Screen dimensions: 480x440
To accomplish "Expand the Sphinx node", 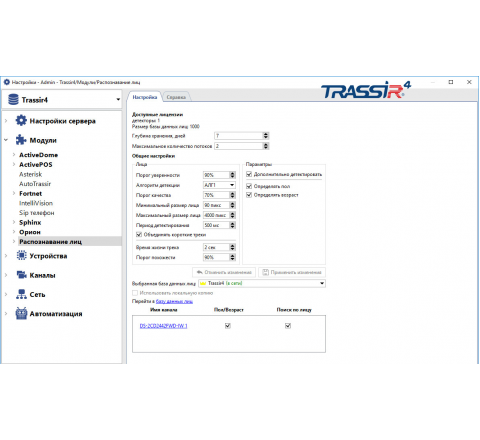I will coord(14,222).
